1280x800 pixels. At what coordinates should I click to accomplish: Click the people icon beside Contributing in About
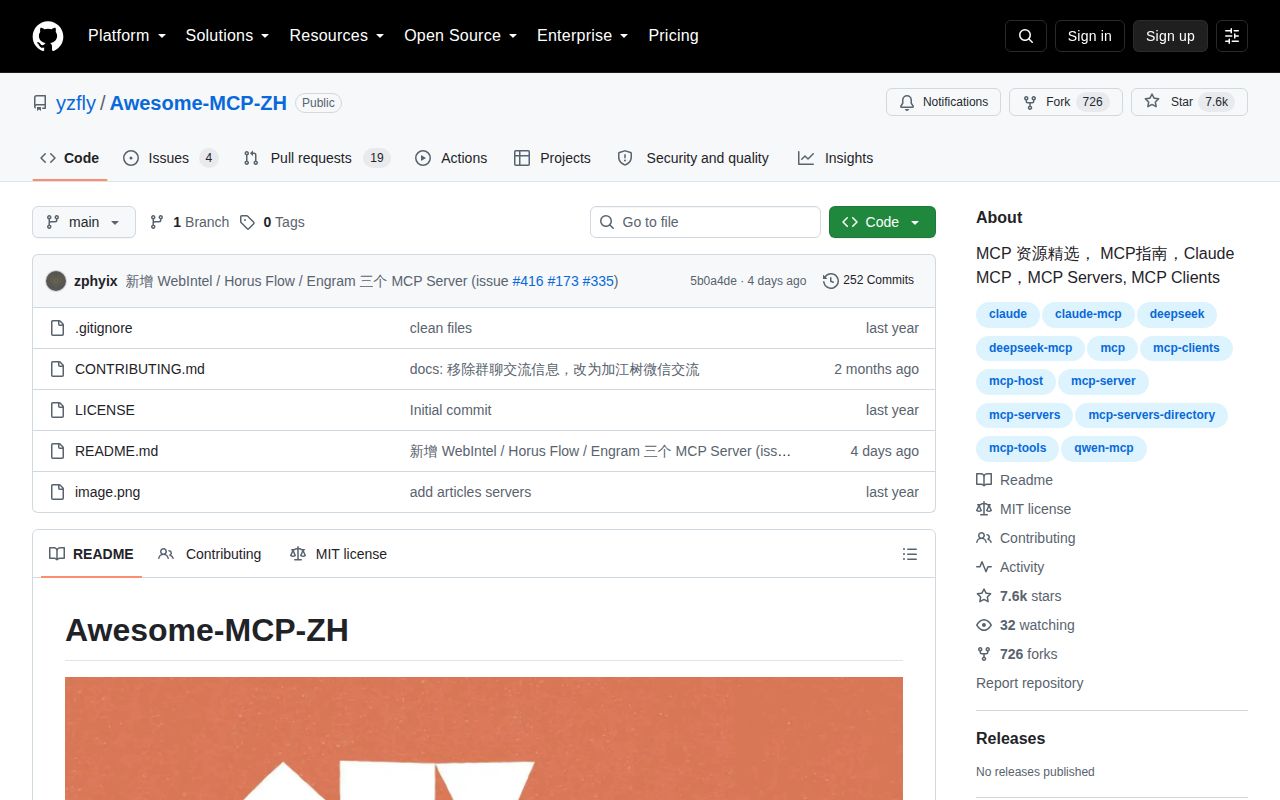984,538
